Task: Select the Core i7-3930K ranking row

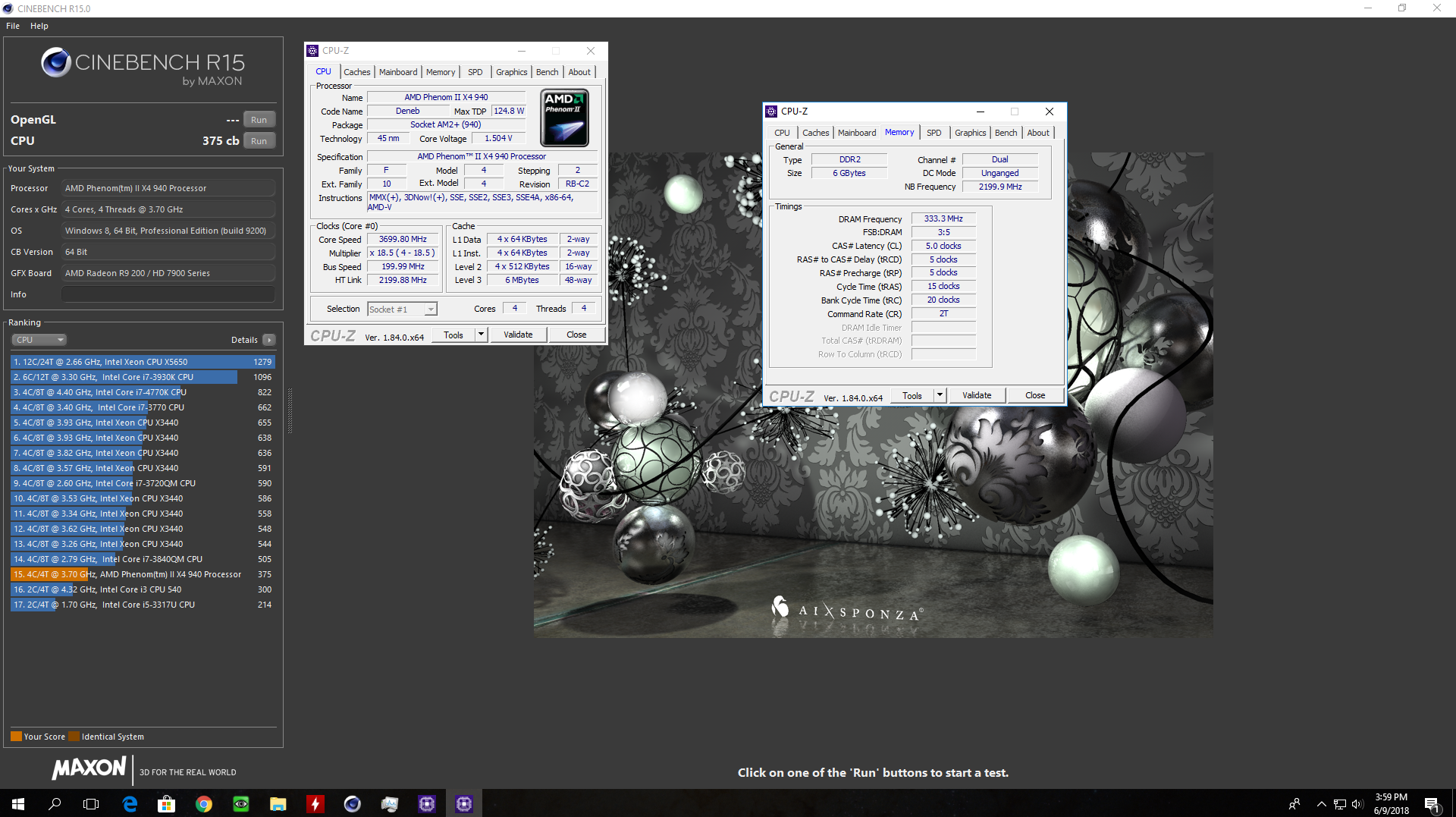Action: point(143,377)
